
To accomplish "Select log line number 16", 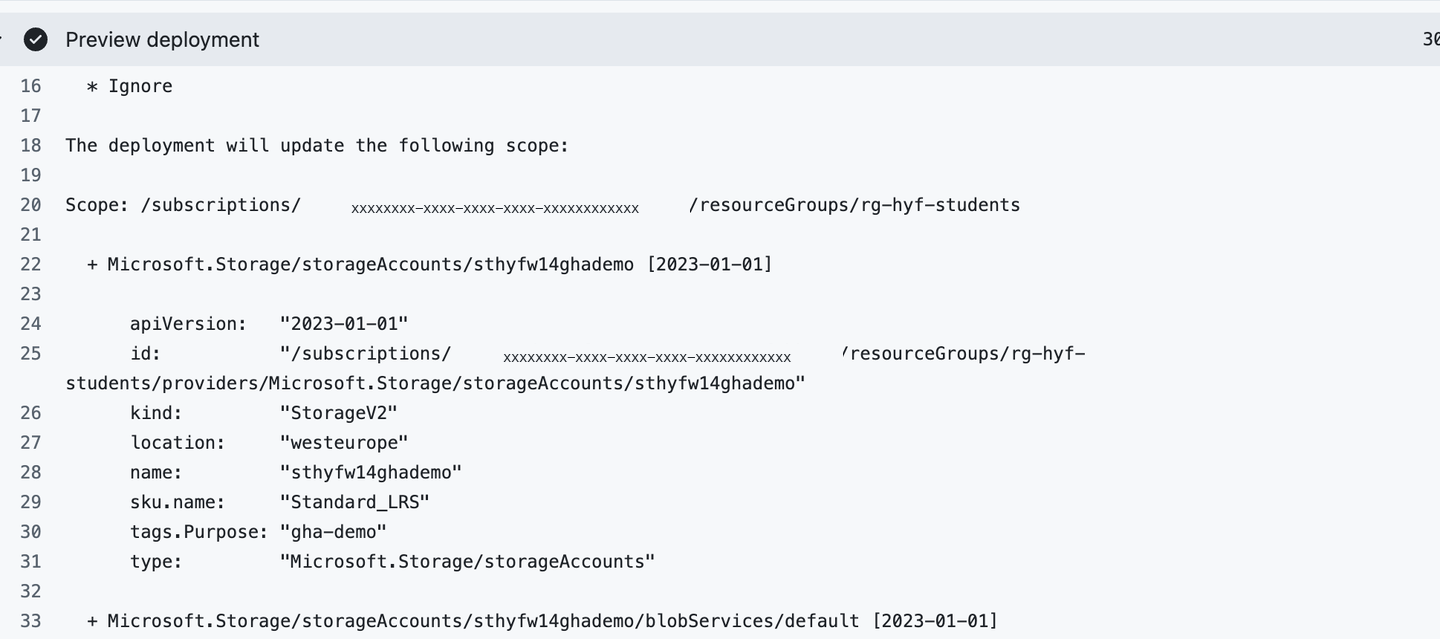I will [31, 86].
